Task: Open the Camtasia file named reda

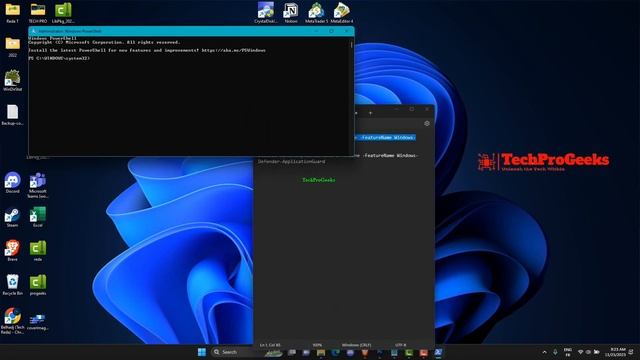Action: (x=38, y=251)
